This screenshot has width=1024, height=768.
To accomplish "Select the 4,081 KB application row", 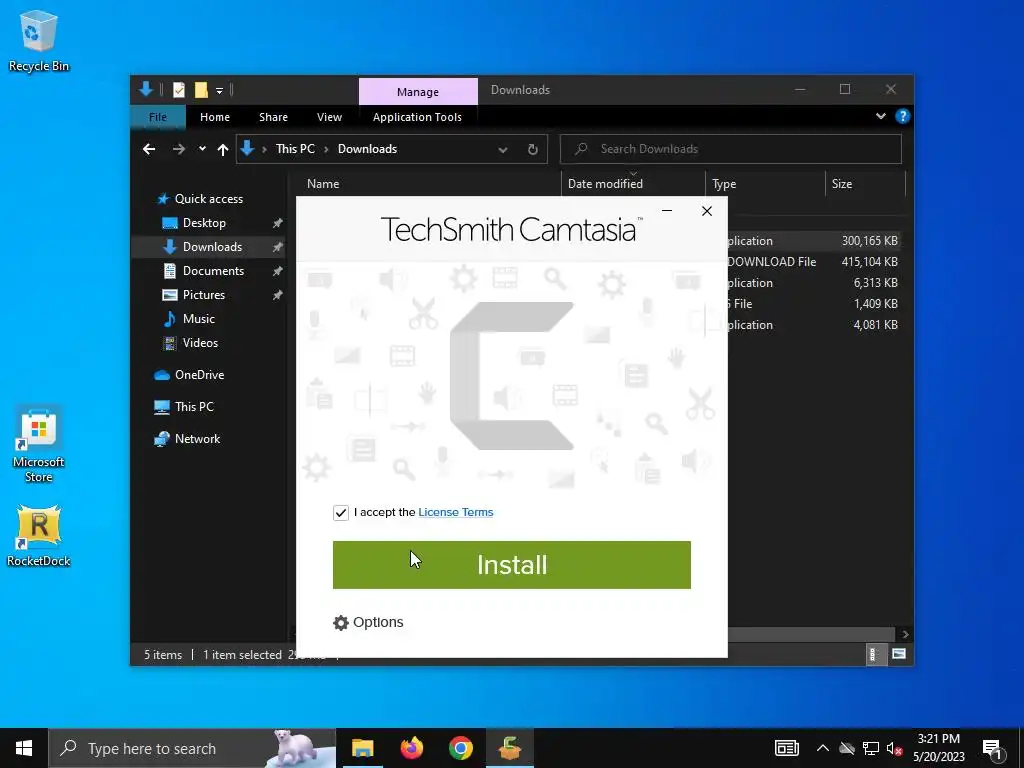I will coord(816,325).
